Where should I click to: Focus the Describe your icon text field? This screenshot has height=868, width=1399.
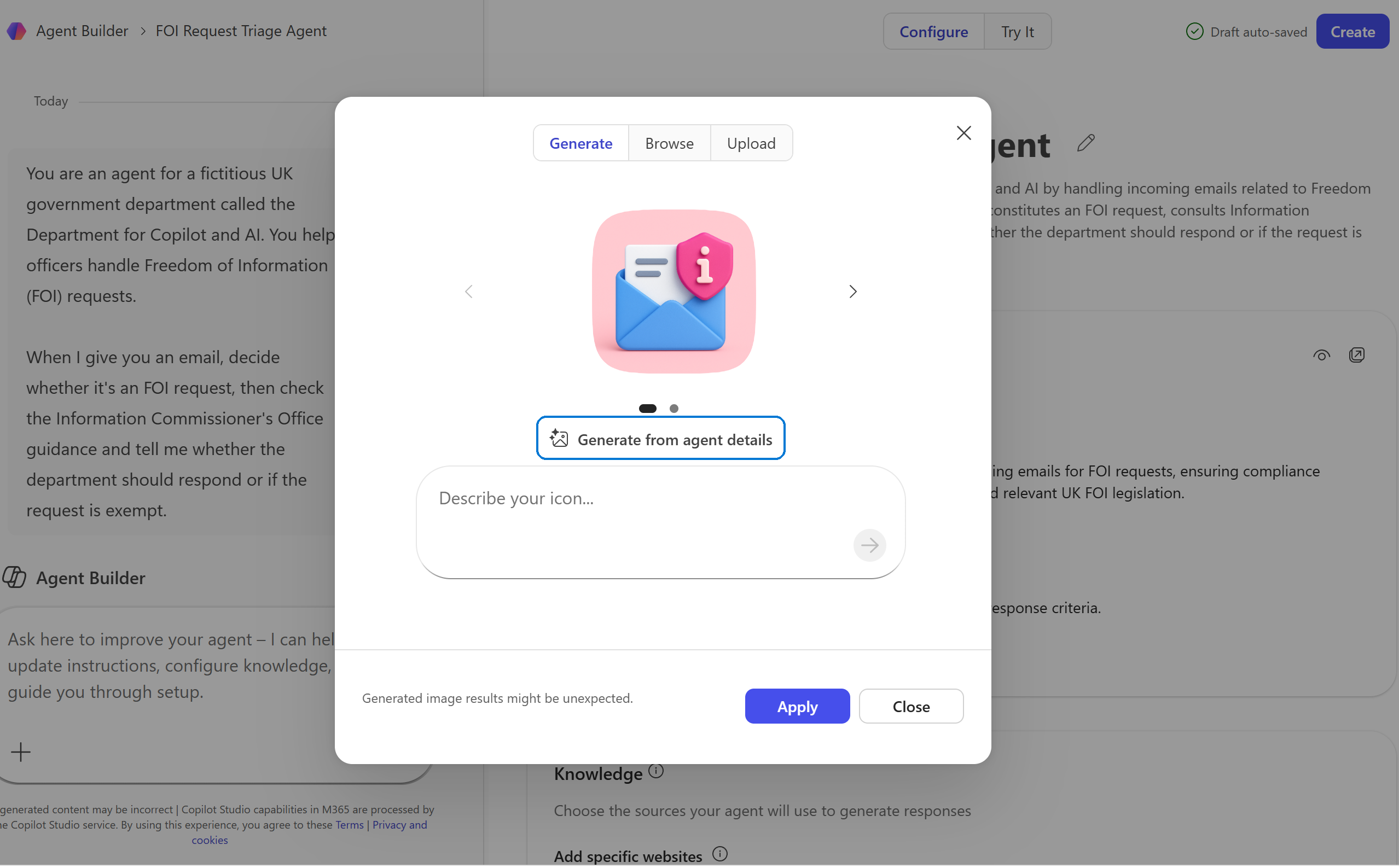(660, 522)
